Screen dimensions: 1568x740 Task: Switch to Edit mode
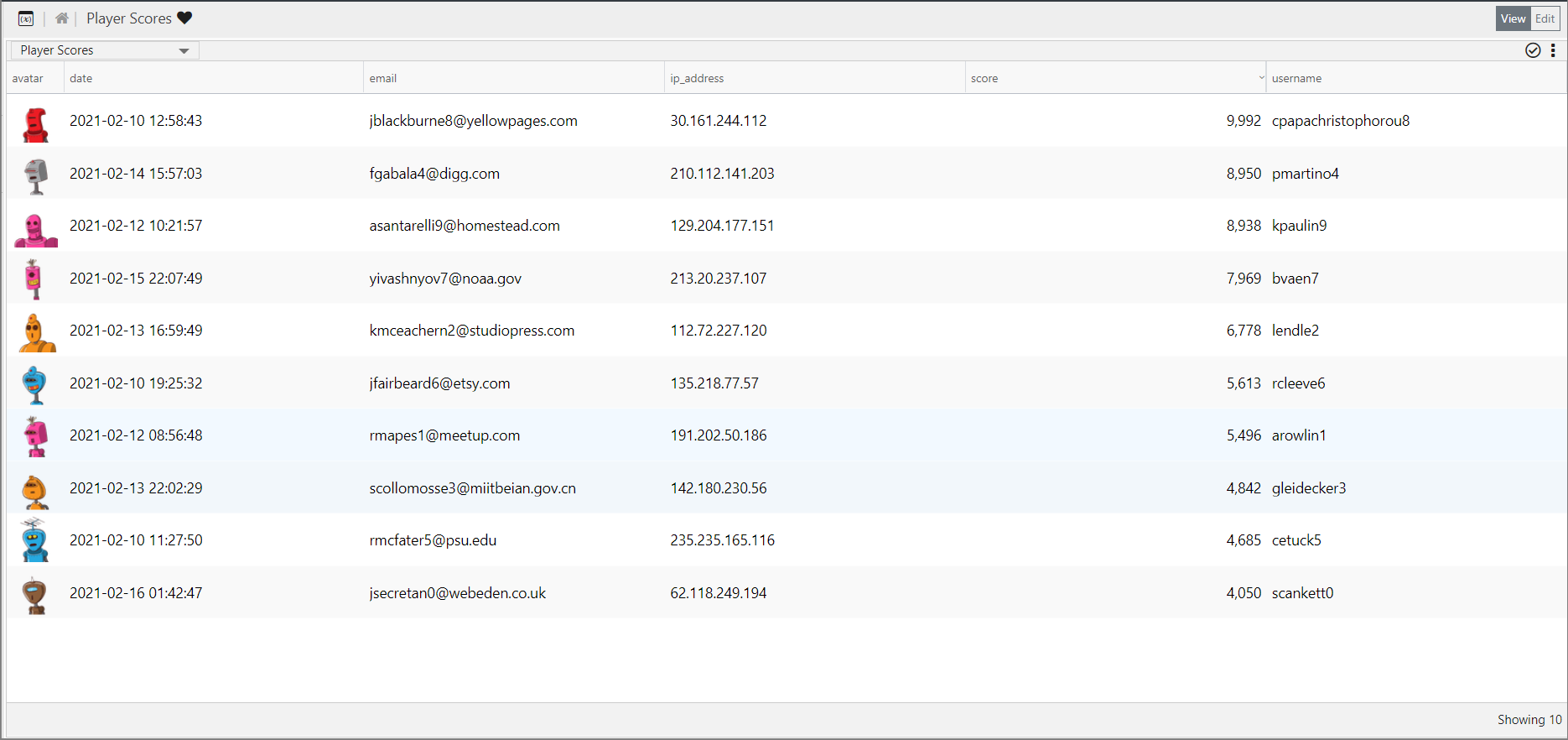coord(1545,18)
